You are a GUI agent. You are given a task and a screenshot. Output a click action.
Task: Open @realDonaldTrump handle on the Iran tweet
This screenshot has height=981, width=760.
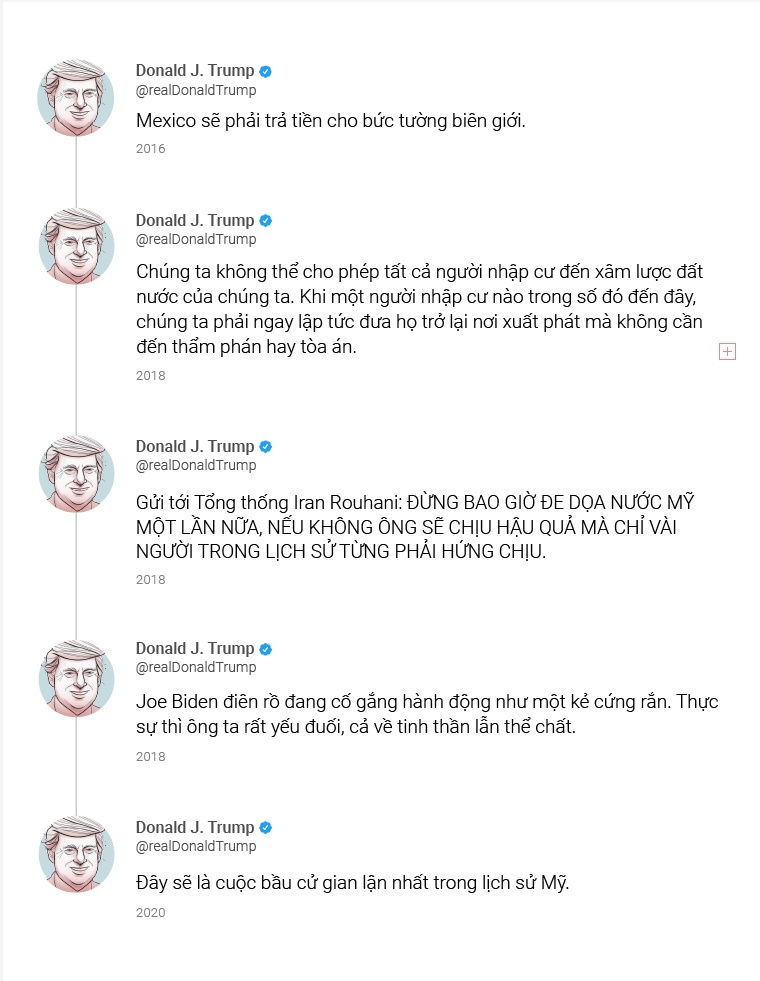tap(196, 465)
